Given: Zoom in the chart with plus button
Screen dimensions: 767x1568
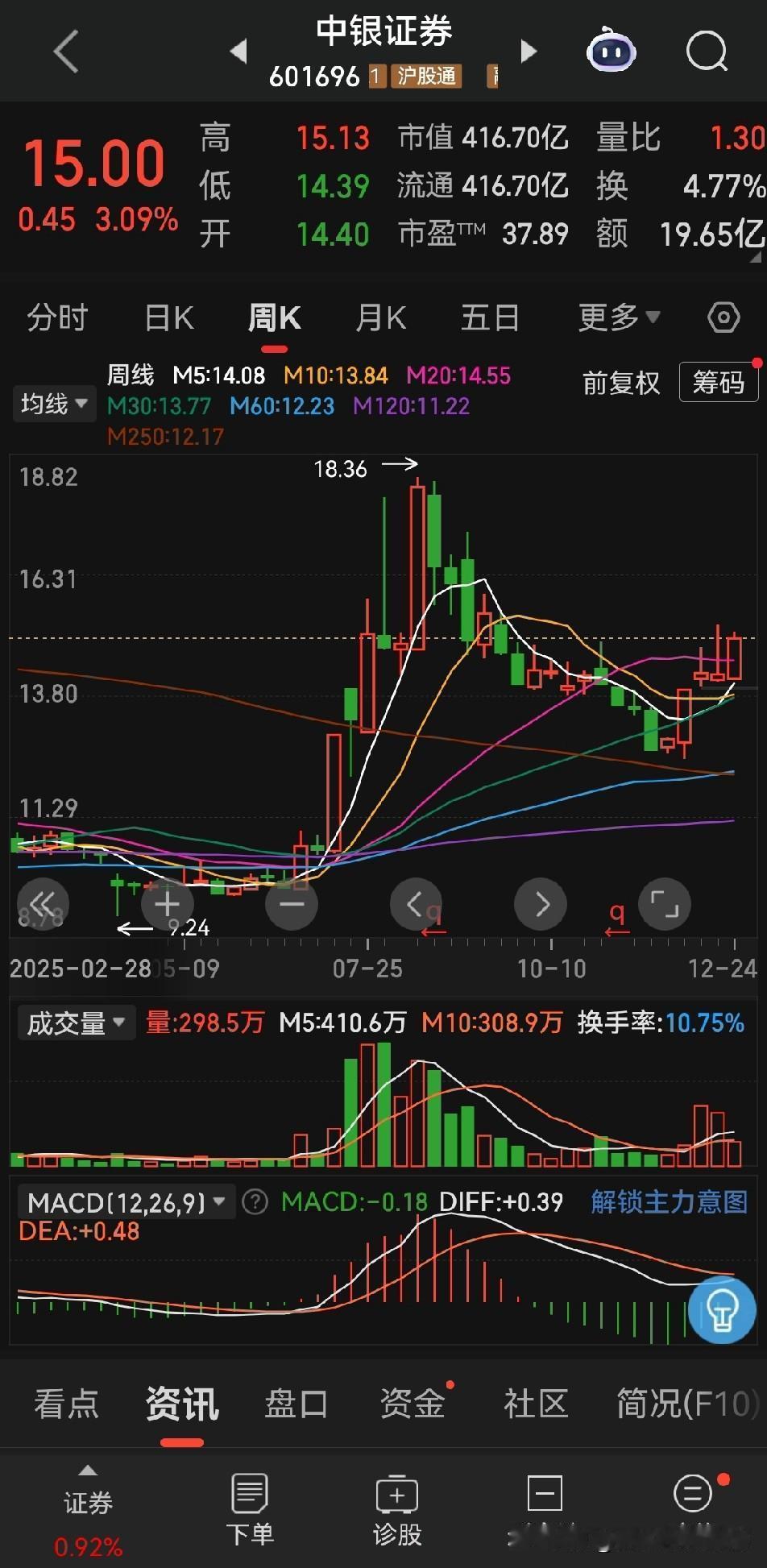Looking at the screenshot, I should [167, 904].
